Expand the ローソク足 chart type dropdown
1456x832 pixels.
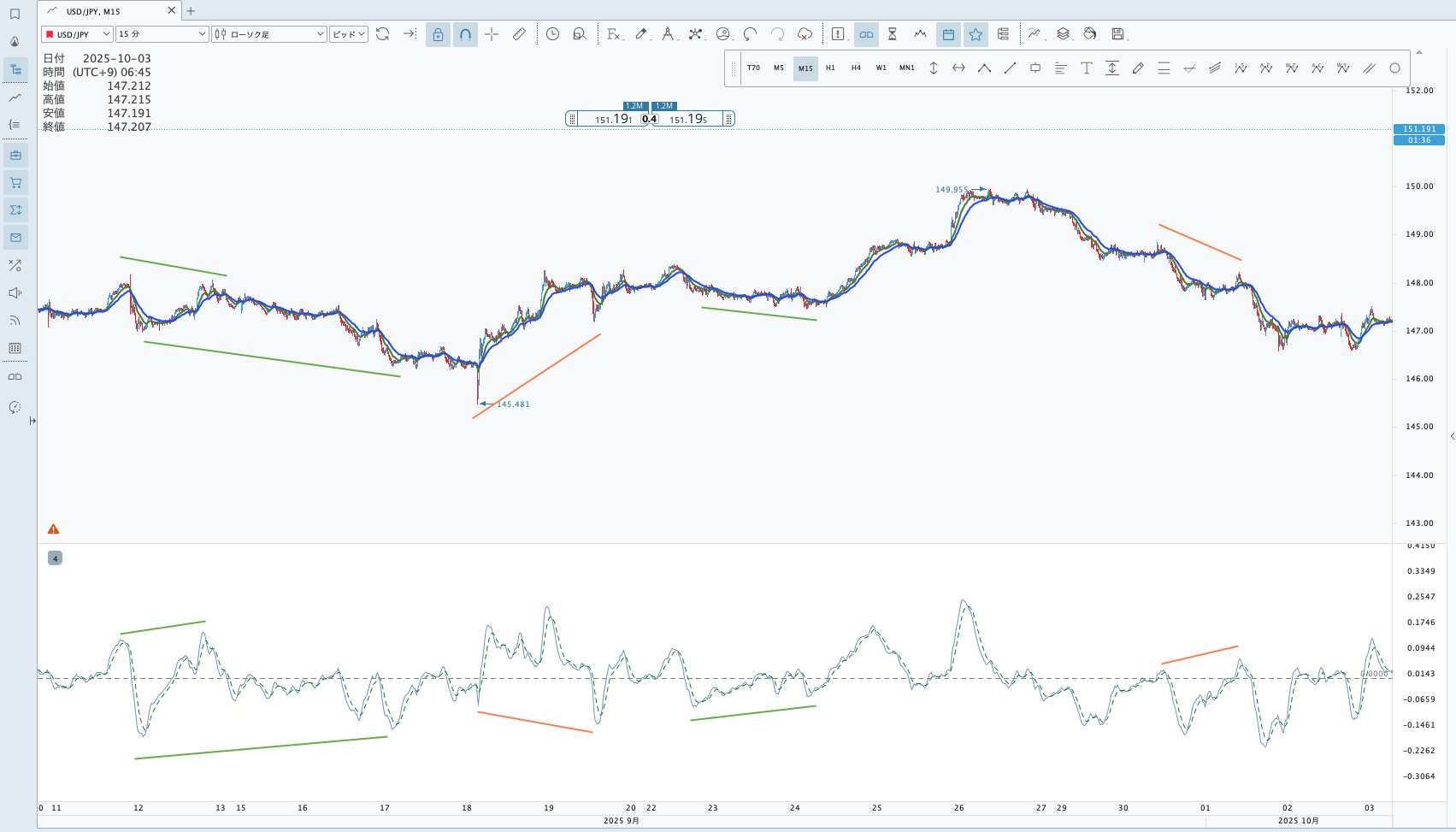pos(269,34)
